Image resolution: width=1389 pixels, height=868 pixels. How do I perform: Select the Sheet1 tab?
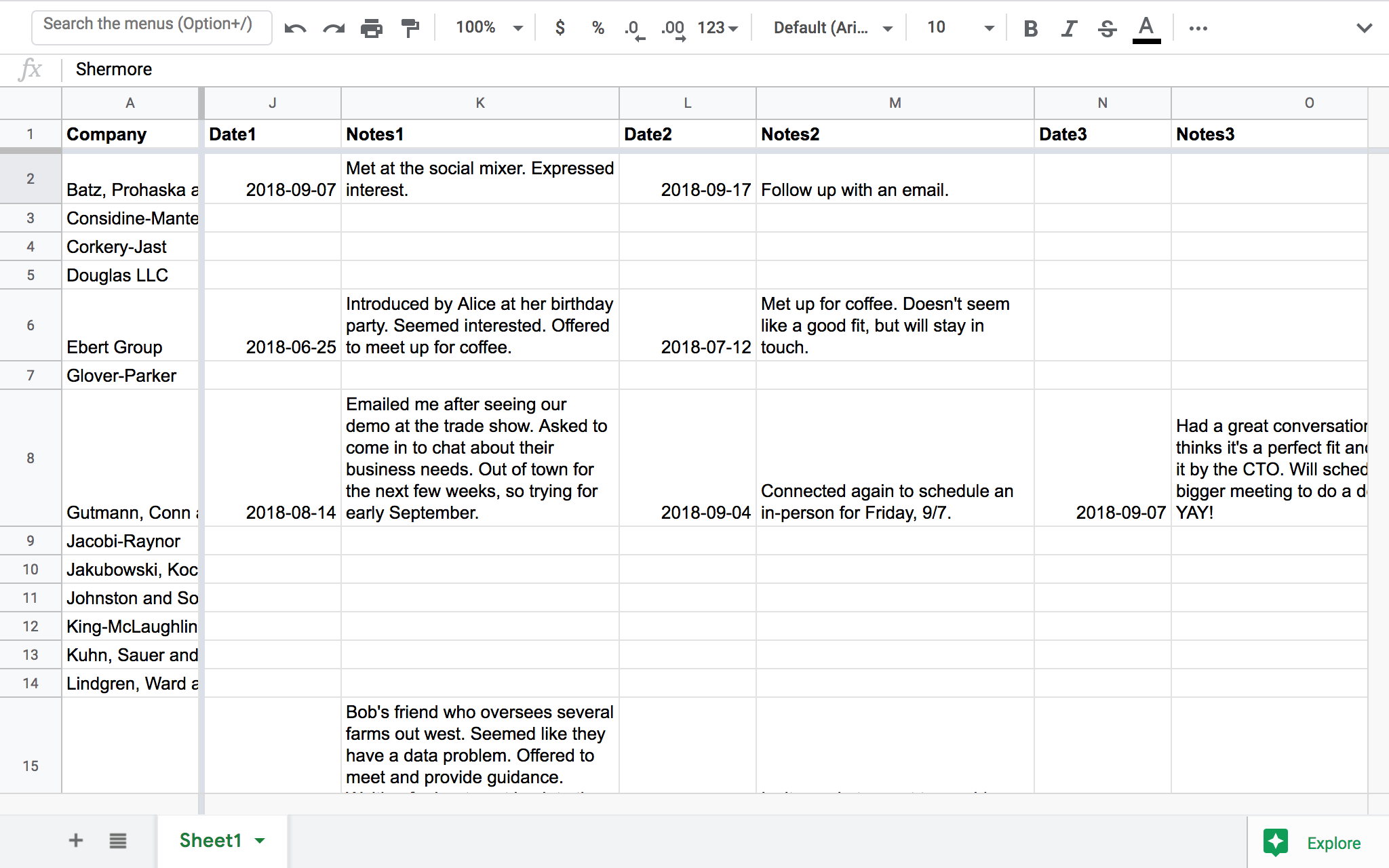pyautogui.click(x=211, y=840)
